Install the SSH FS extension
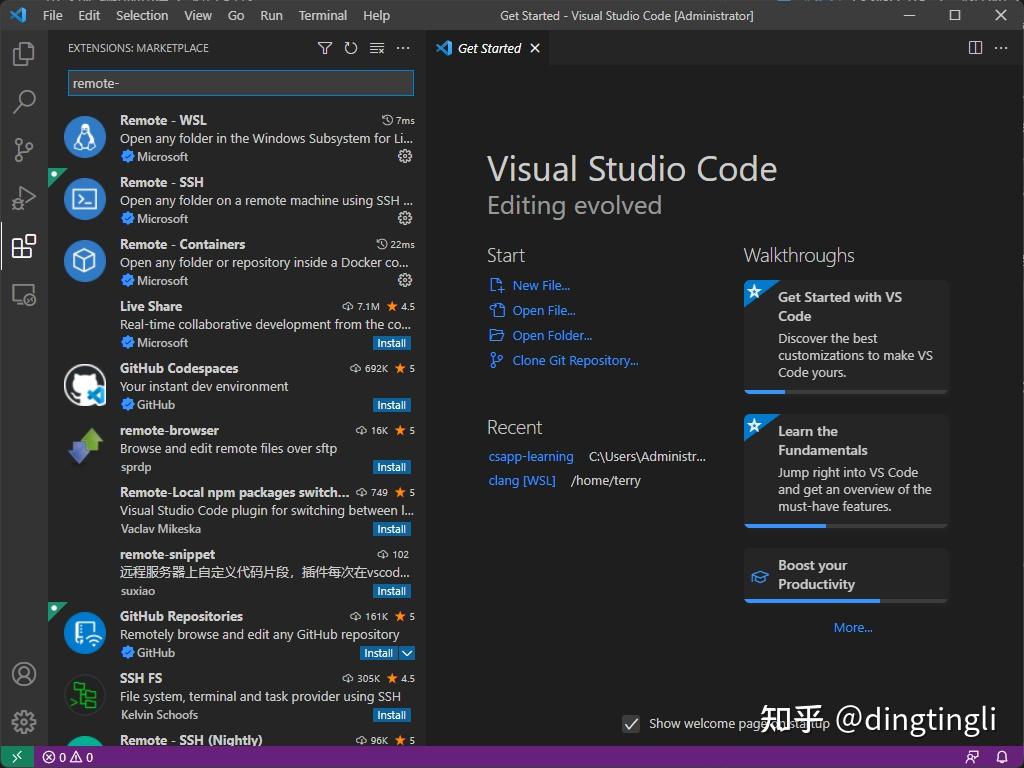Viewport: 1024px width, 768px height. (x=392, y=715)
